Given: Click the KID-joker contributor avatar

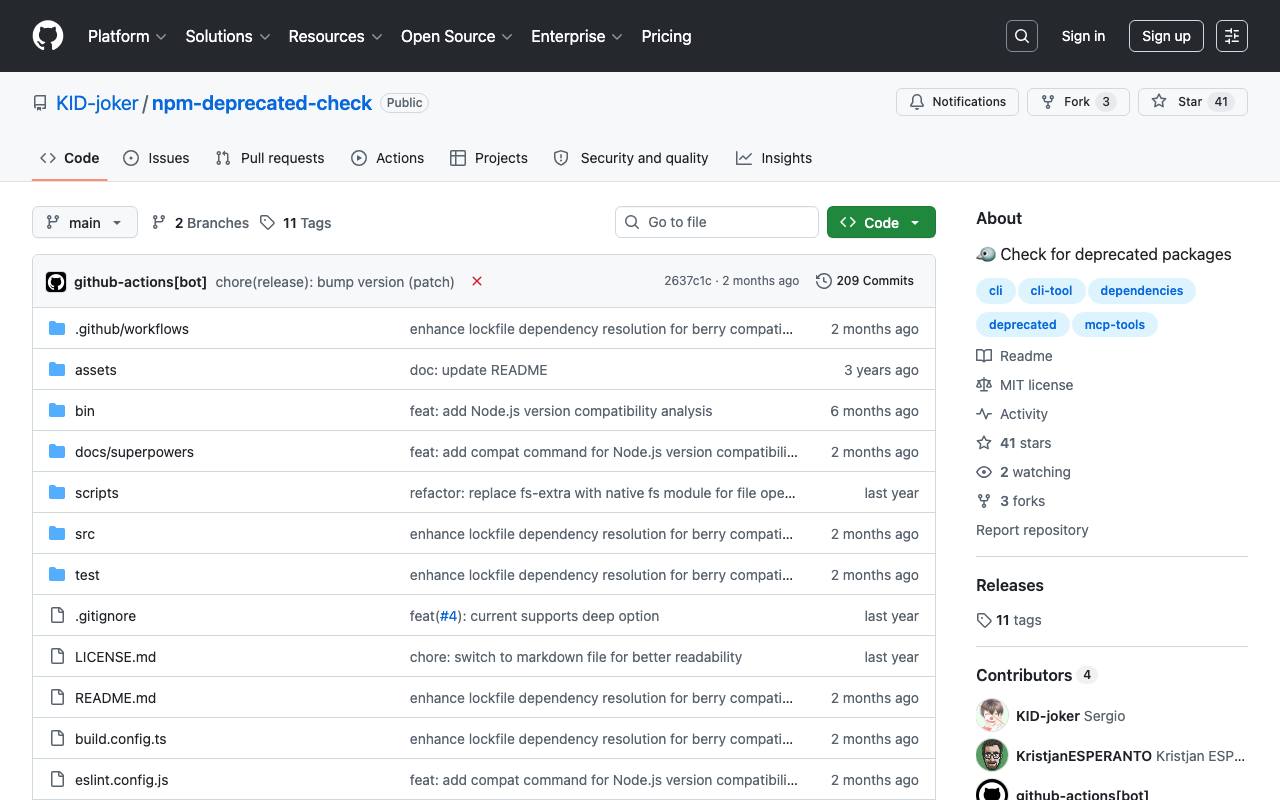Looking at the screenshot, I should (992, 716).
